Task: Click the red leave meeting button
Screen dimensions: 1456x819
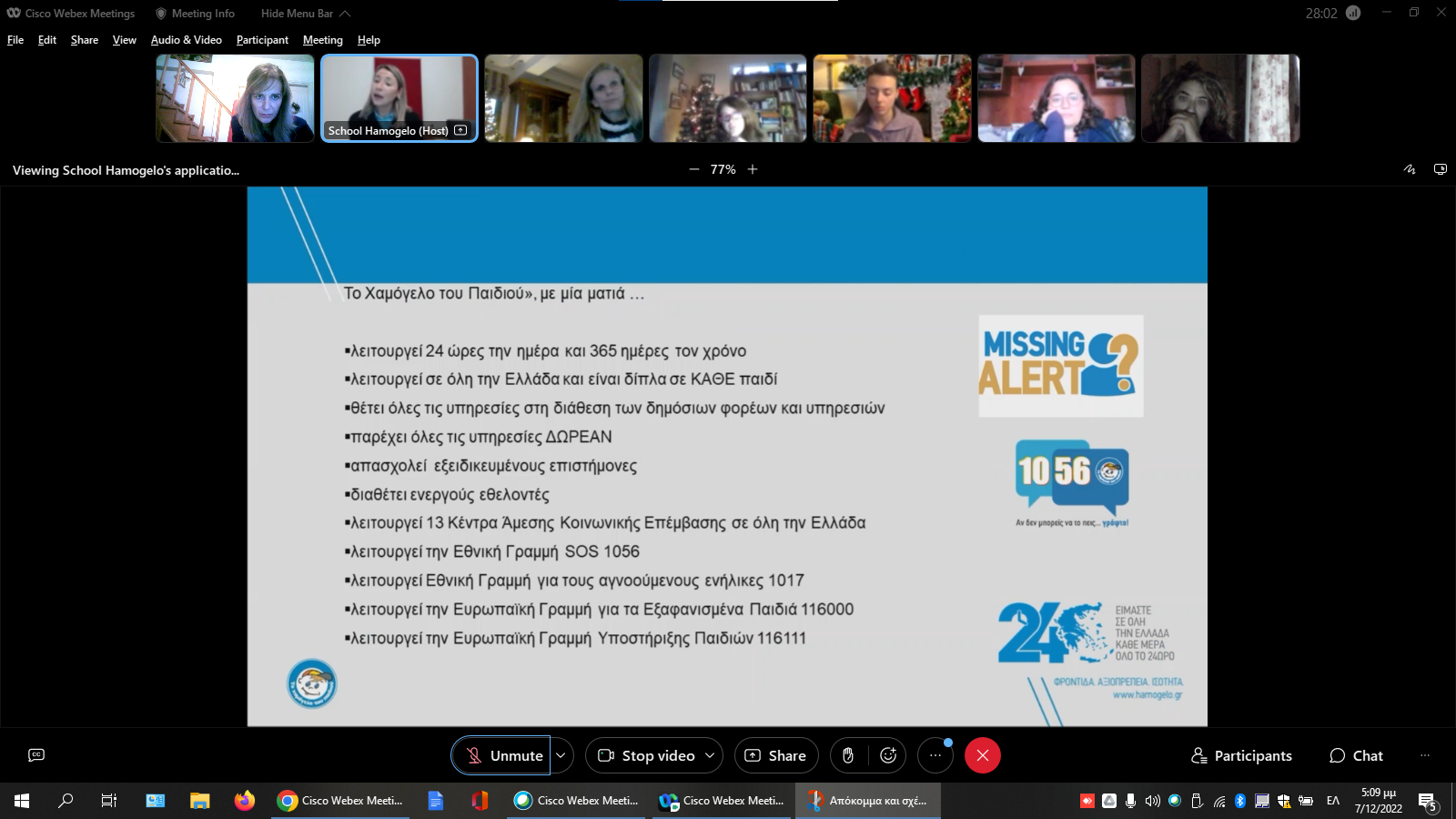Action: (x=983, y=755)
